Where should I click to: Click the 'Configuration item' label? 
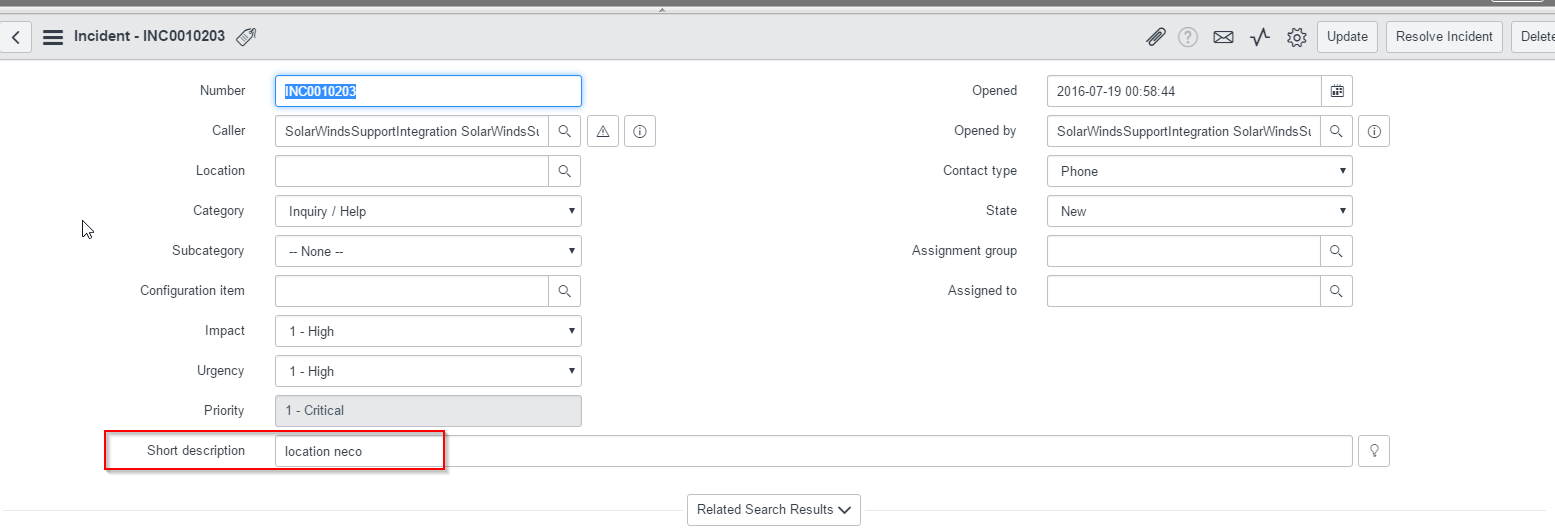(193, 291)
